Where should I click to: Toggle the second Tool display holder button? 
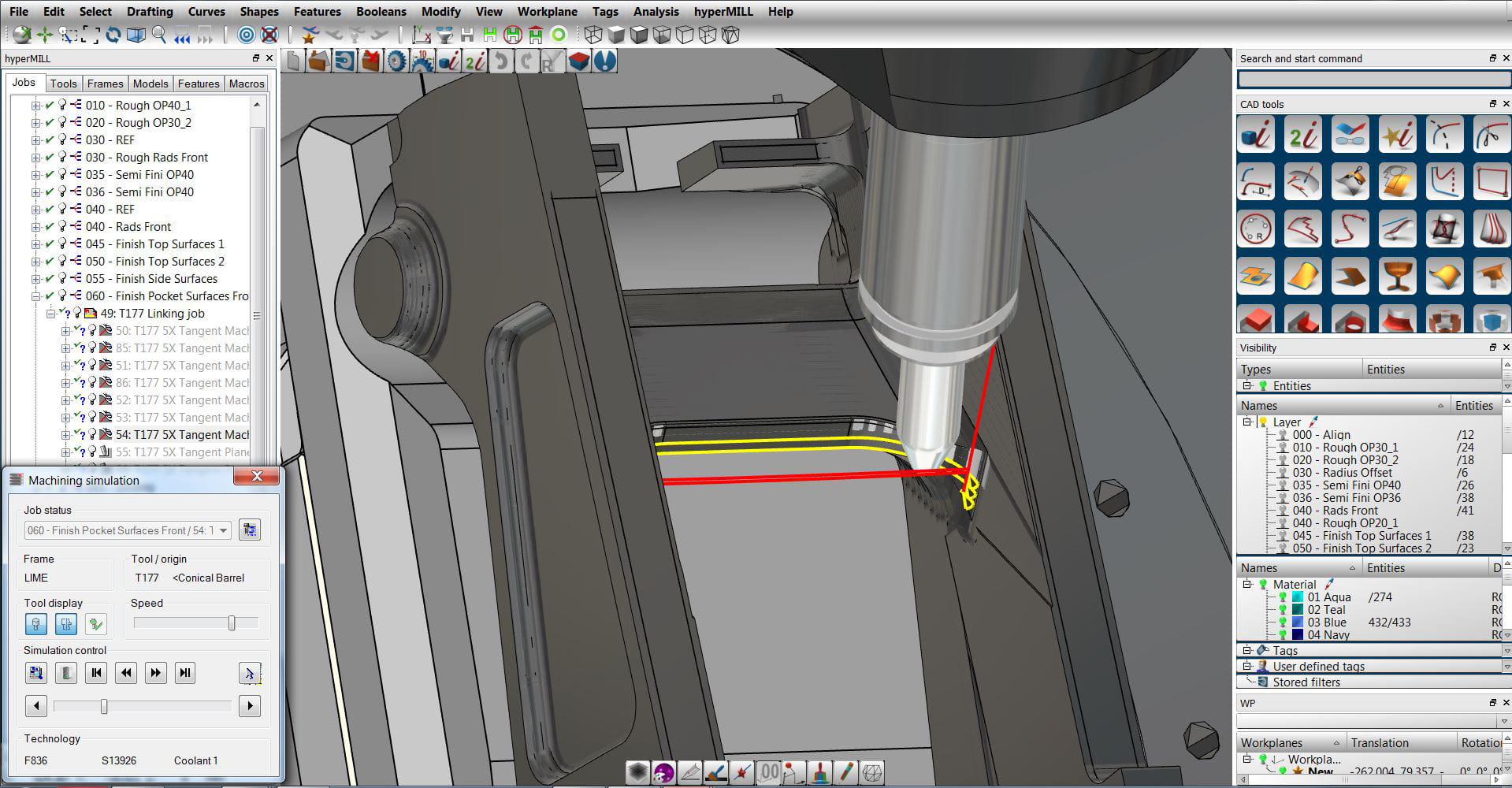66,624
